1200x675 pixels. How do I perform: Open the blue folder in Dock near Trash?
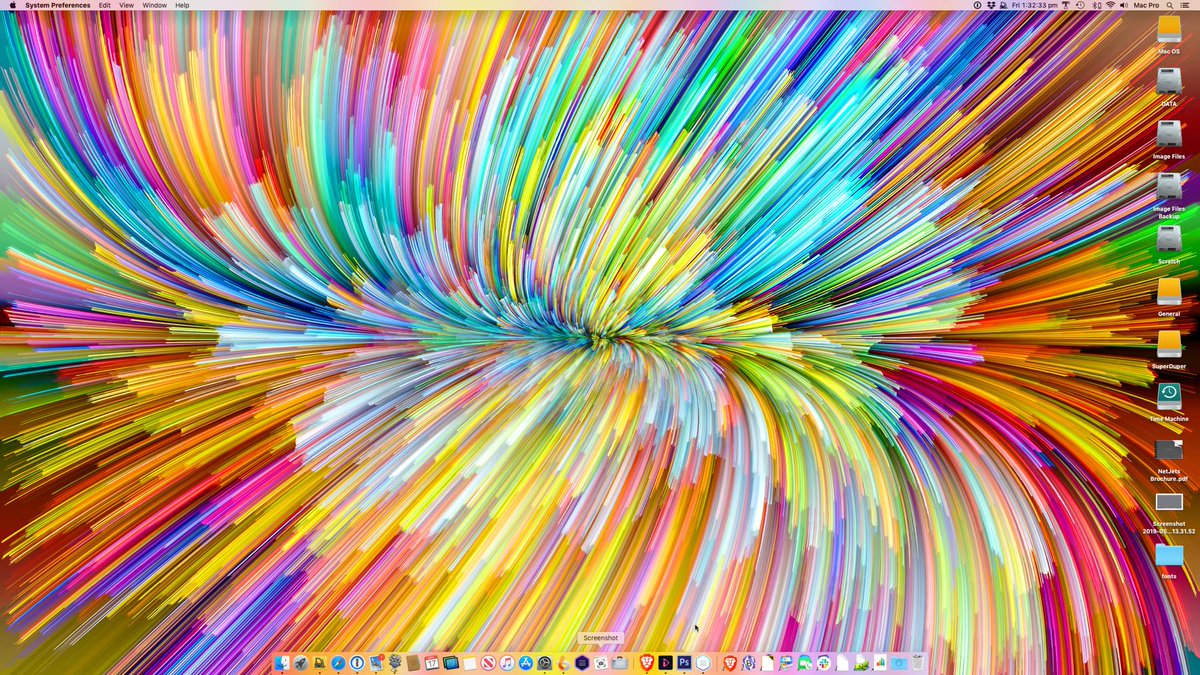898,662
